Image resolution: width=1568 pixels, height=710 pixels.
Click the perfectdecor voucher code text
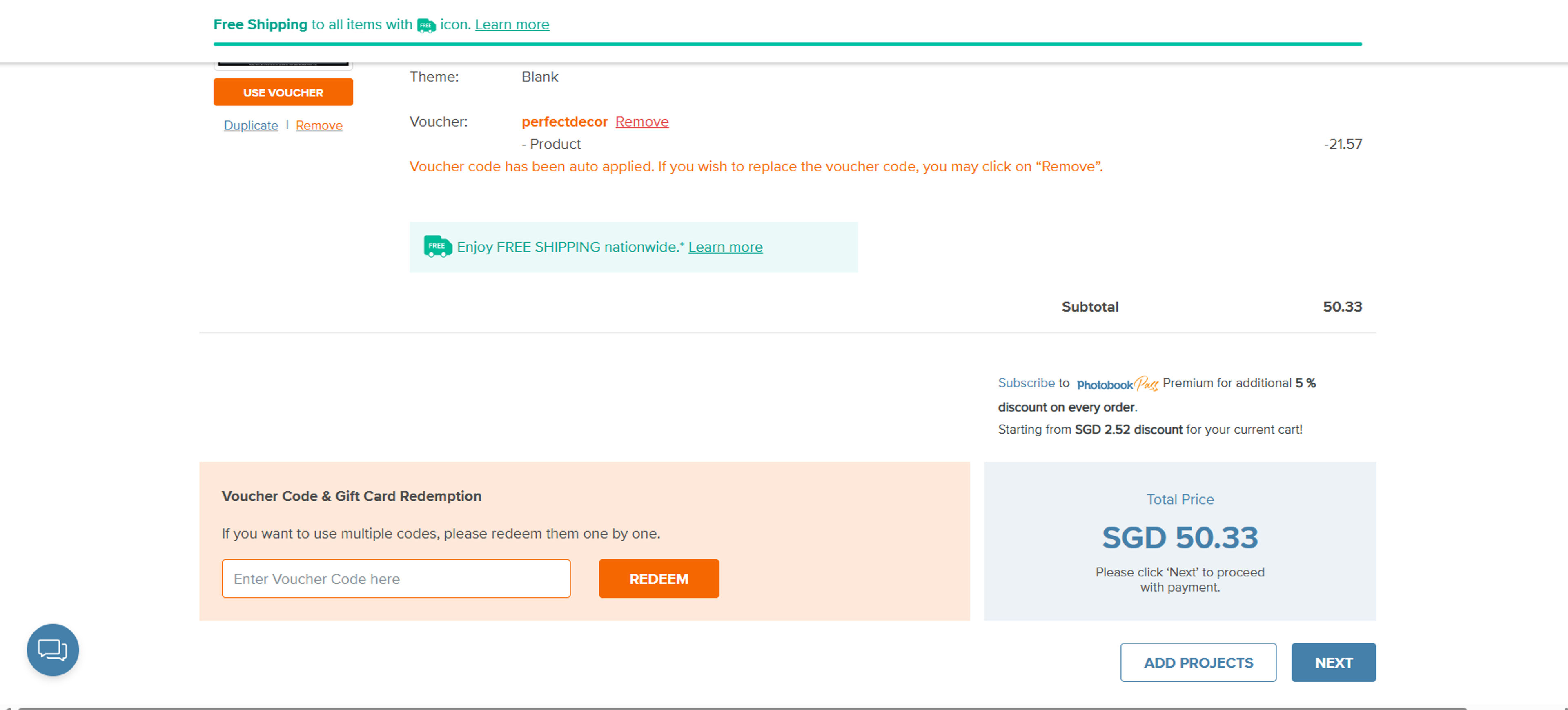564,122
